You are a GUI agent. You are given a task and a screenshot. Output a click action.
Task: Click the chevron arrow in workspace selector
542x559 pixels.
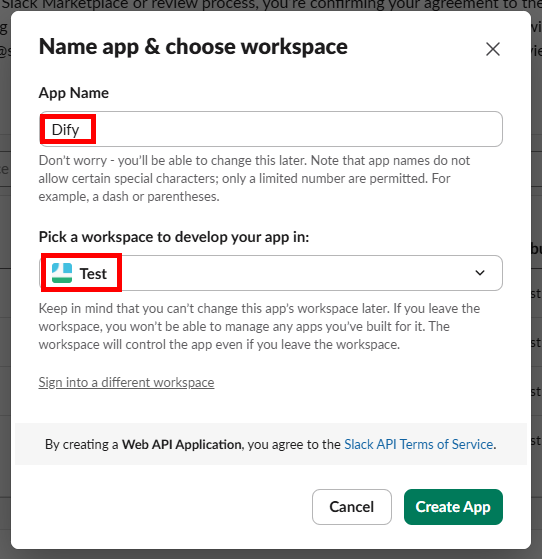coord(480,273)
